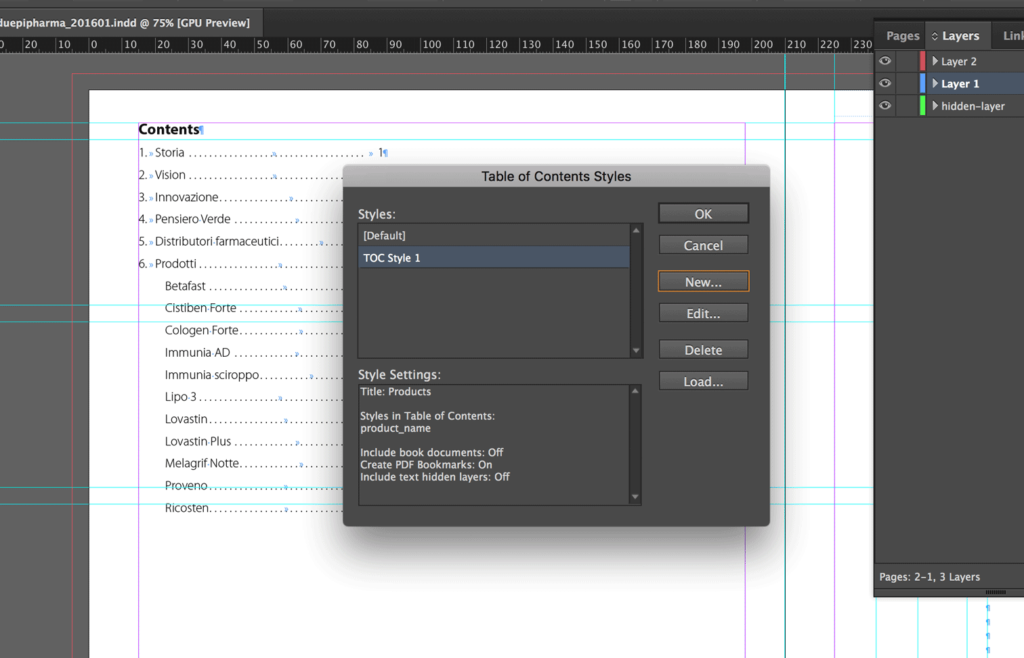The width and height of the screenshot is (1024, 658).
Task: Delete the selected TOC style
Action: click(703, 350)
